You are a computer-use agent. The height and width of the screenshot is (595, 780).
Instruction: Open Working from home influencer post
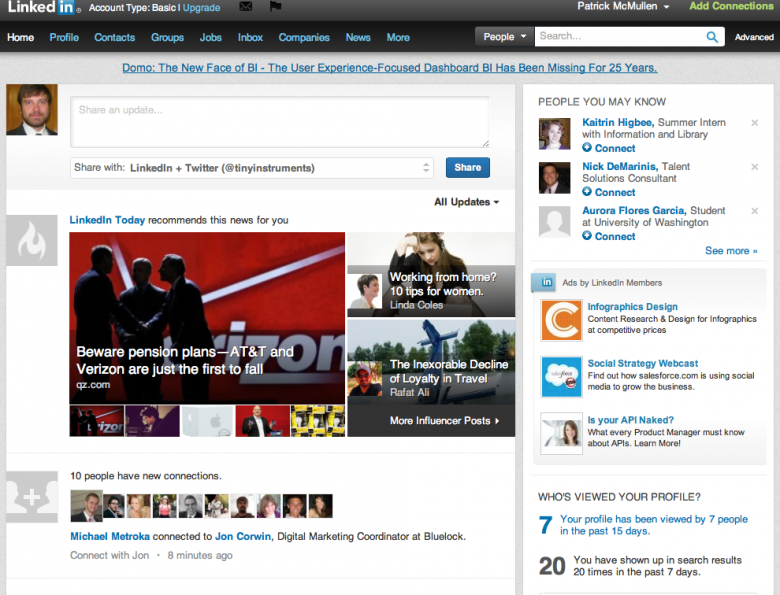(x=431, y=275)
